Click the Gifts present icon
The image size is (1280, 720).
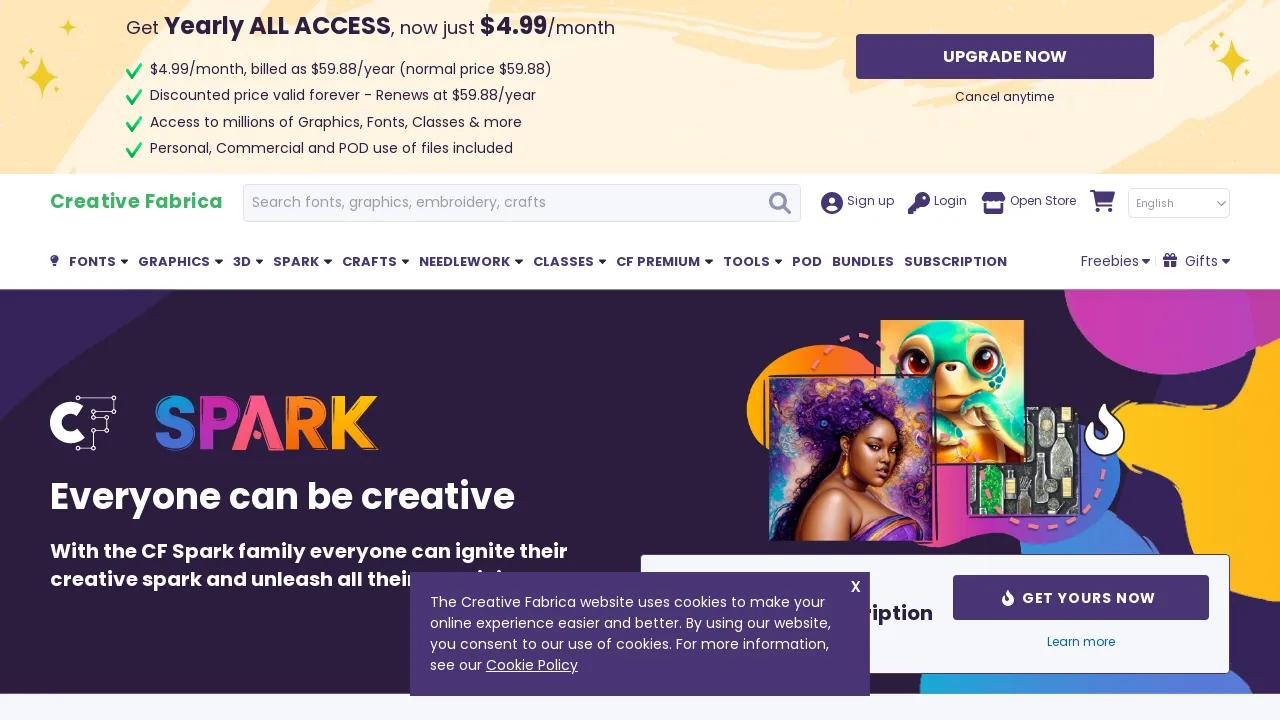pyautogui.click(x=1170, y=261)
